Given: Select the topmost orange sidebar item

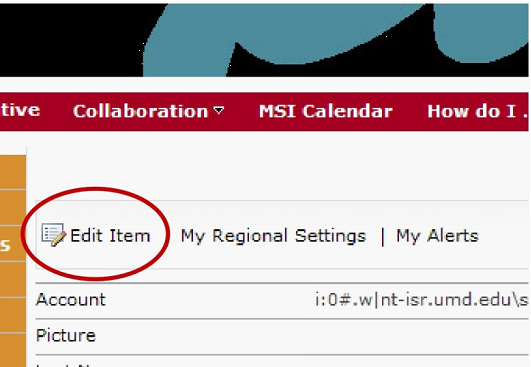Looking at the screenshot, I should (x=13, y=172).
